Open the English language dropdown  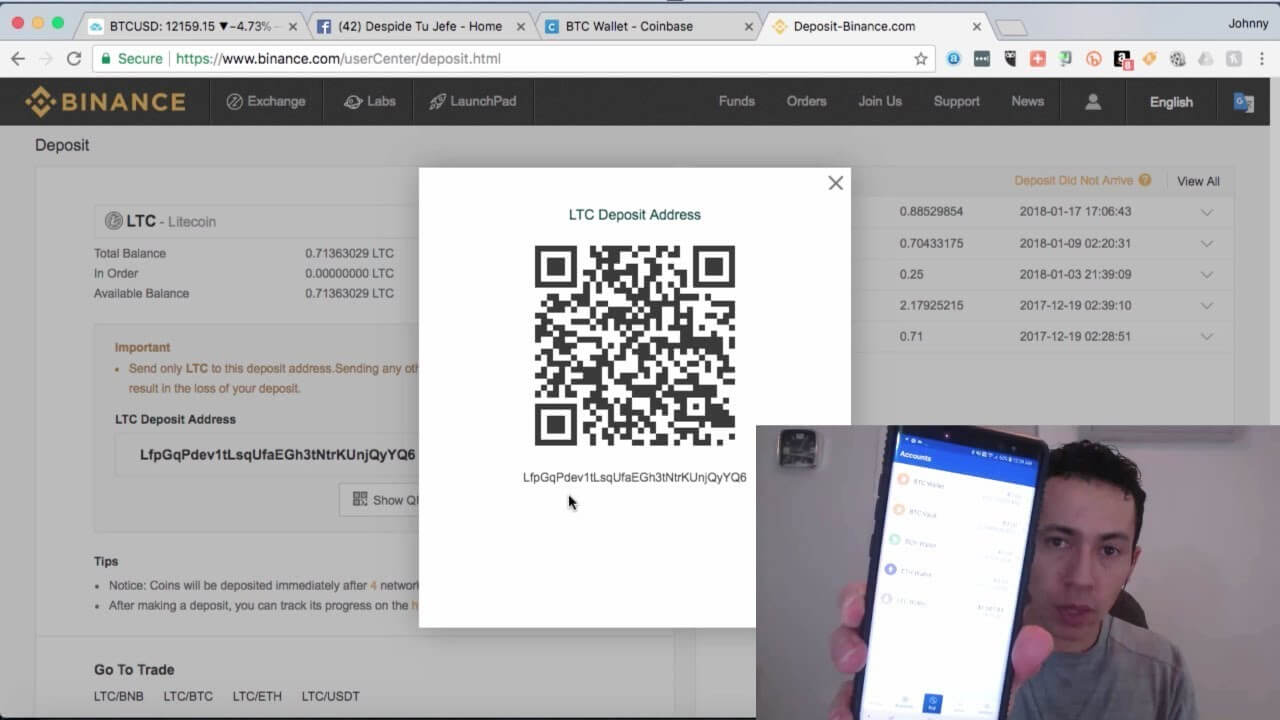click(1171, 102)
